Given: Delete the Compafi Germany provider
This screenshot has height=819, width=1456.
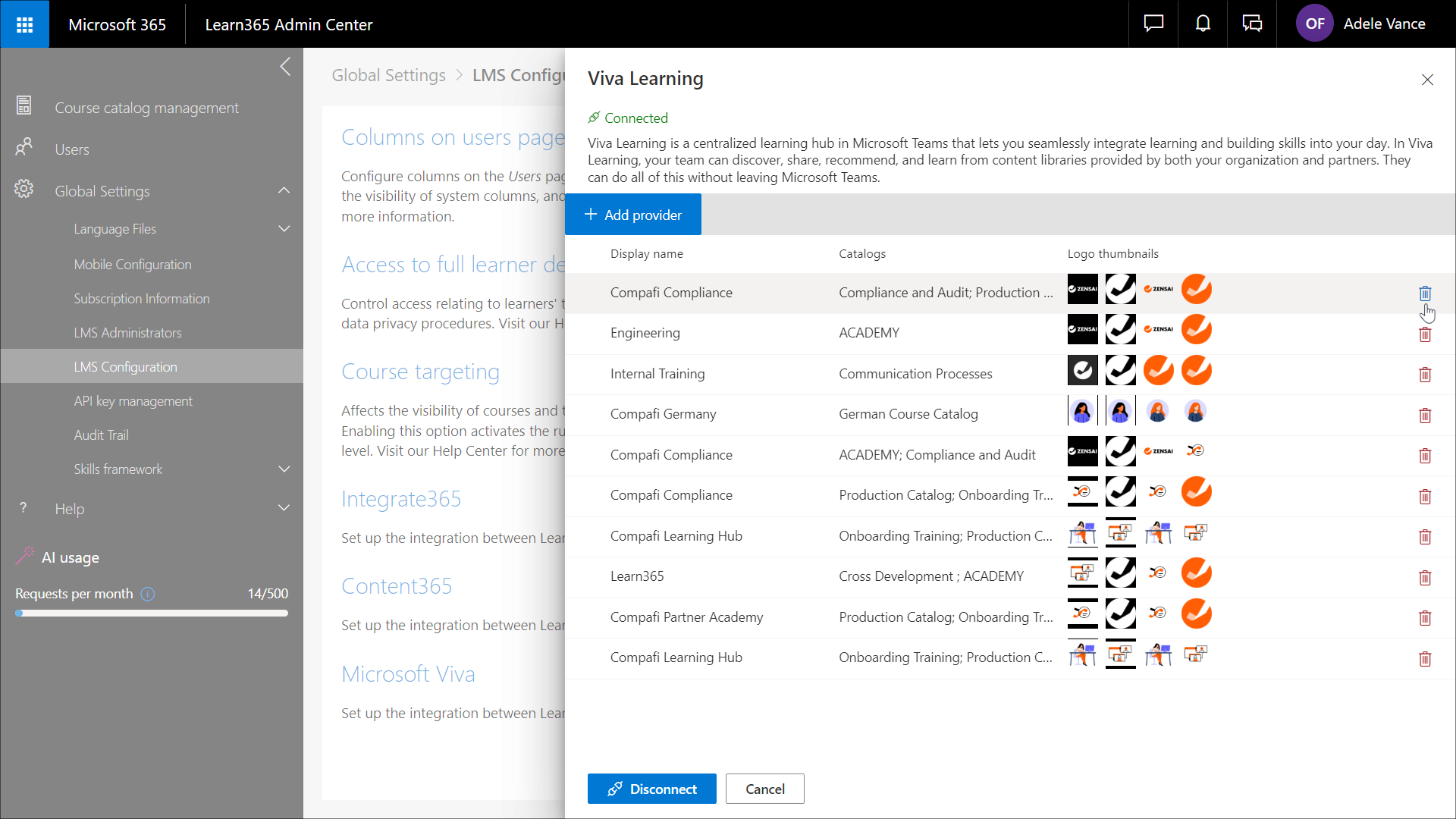Looking at the screenshot, I should pyautogui.click(x=1425, y=416).
